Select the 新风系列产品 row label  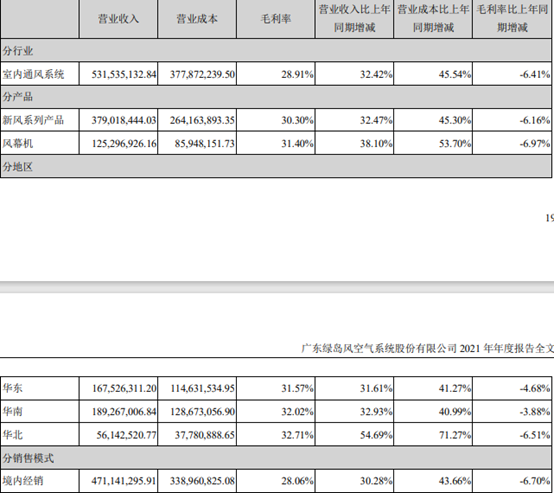point(33,120)
